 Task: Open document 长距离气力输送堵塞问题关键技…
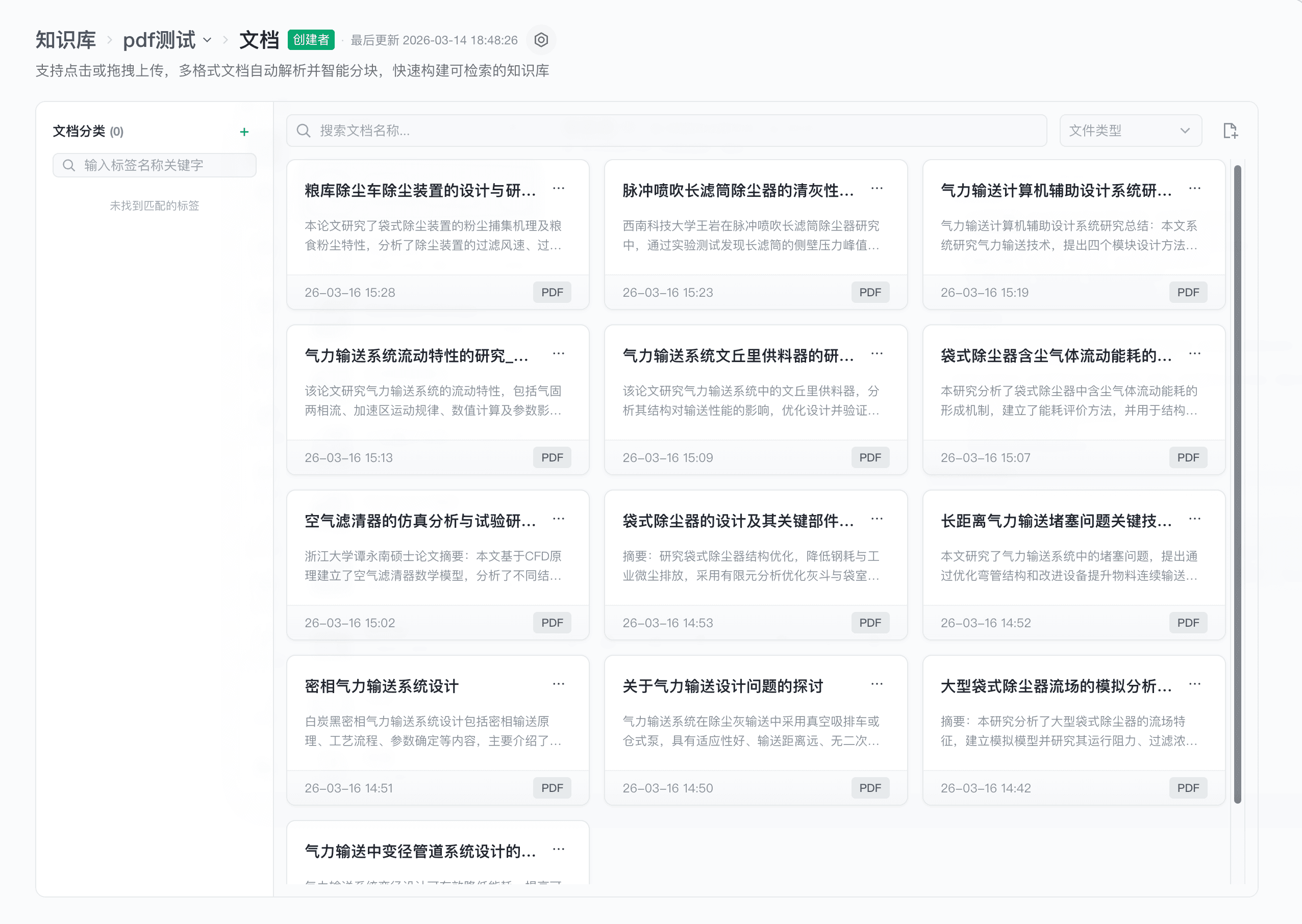coord(1056,521)
